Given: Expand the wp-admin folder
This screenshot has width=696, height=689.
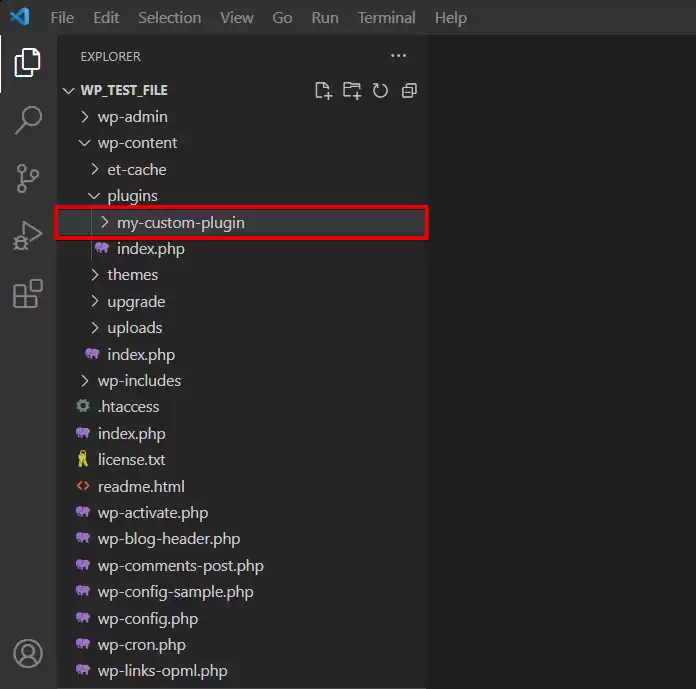Looking at the screenshot, I should 132,117.
